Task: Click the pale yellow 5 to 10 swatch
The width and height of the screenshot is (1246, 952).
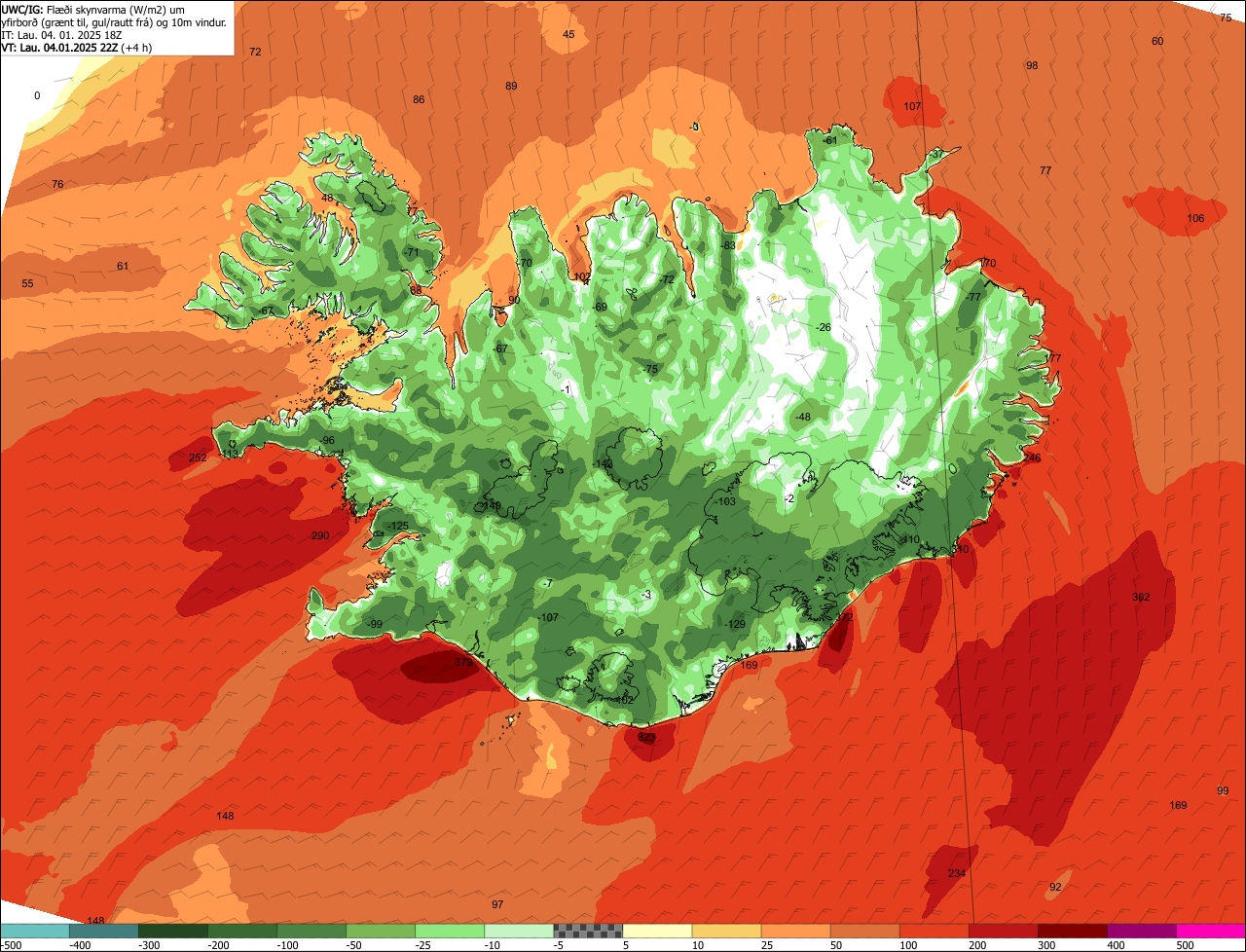Action: tap(657, 931)
